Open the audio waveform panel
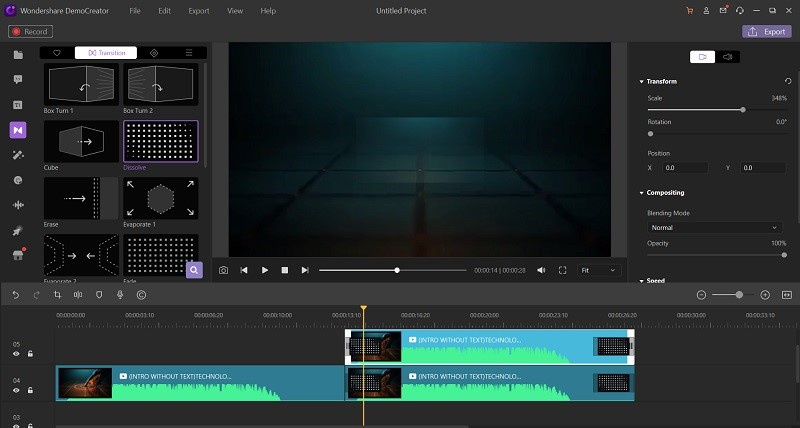Image resolution: width=800 pixels, height=428 pixels. (18, 205)
